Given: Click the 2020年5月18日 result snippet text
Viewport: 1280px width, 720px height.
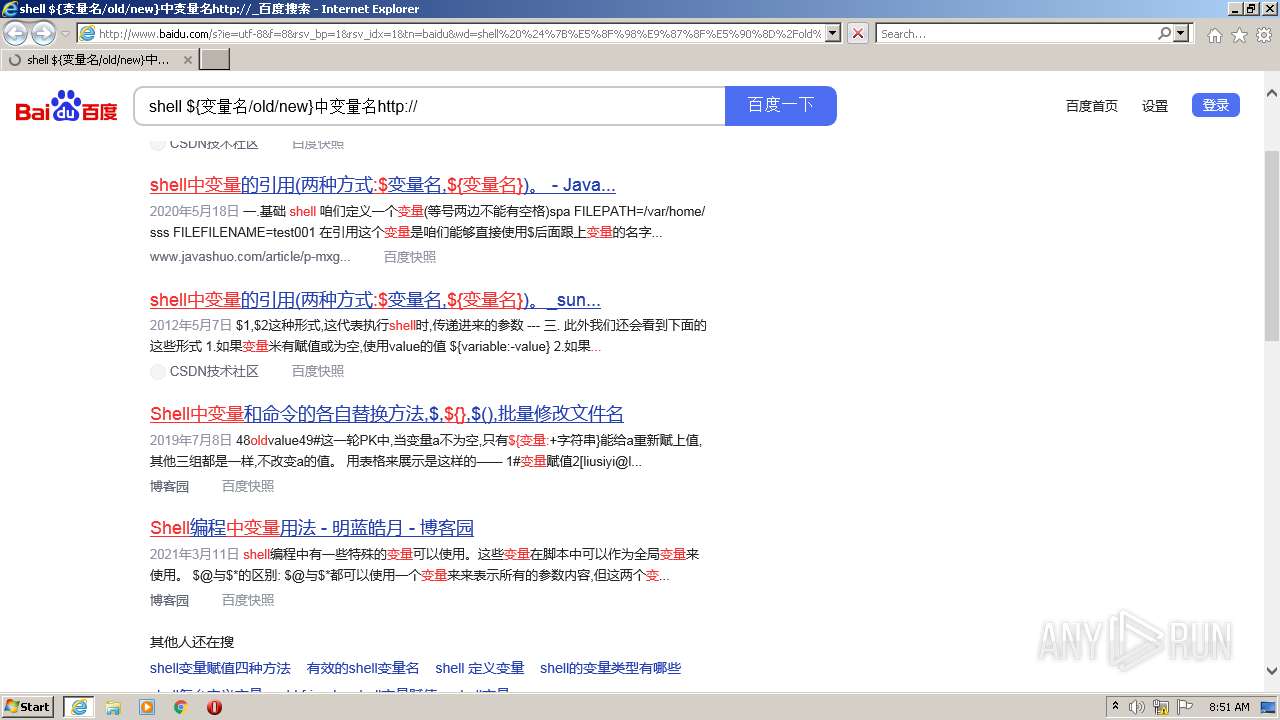Looking at the screenshot, I should [x=428, y=222].
